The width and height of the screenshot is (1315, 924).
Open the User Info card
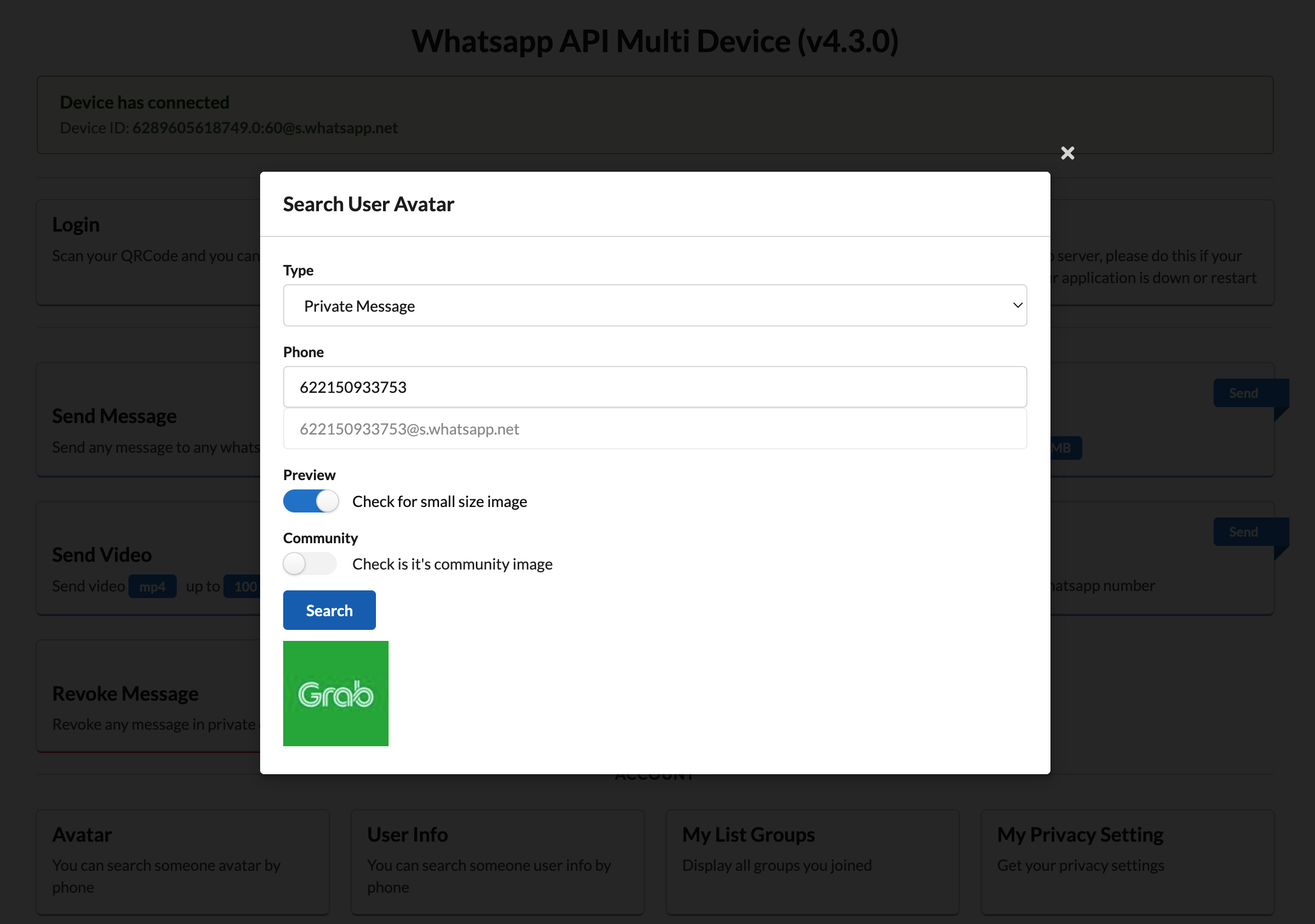[x=497, y=861]
